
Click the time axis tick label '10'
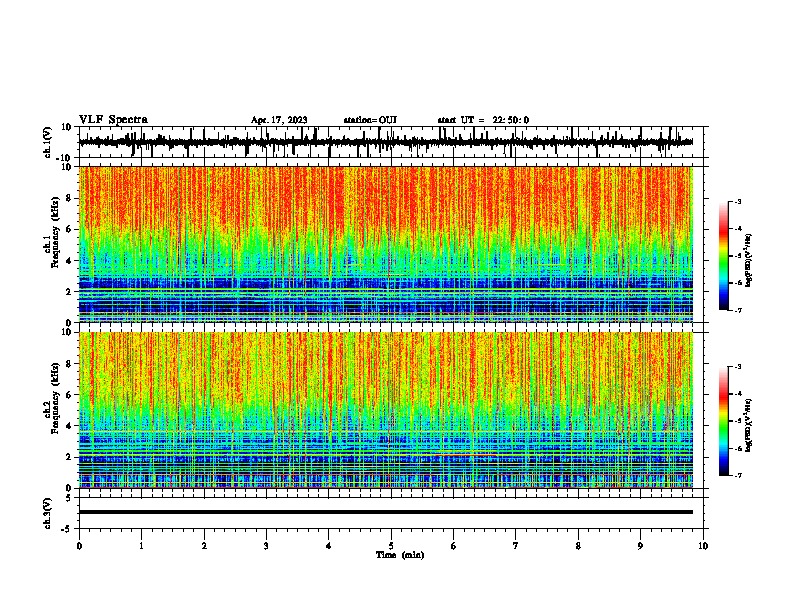(x=703, y=546)
